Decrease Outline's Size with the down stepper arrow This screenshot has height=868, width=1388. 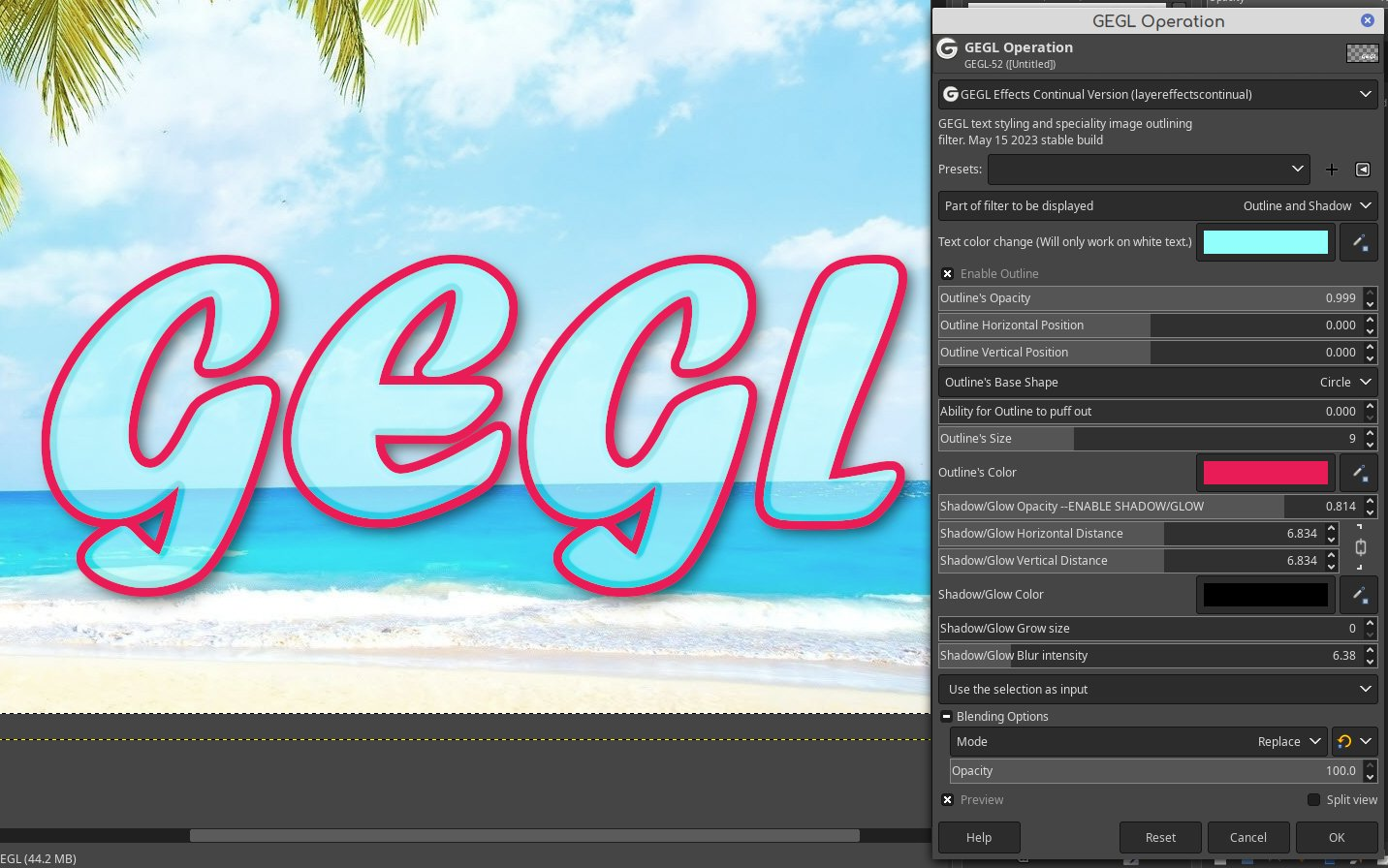click(x=1370, y=445)
